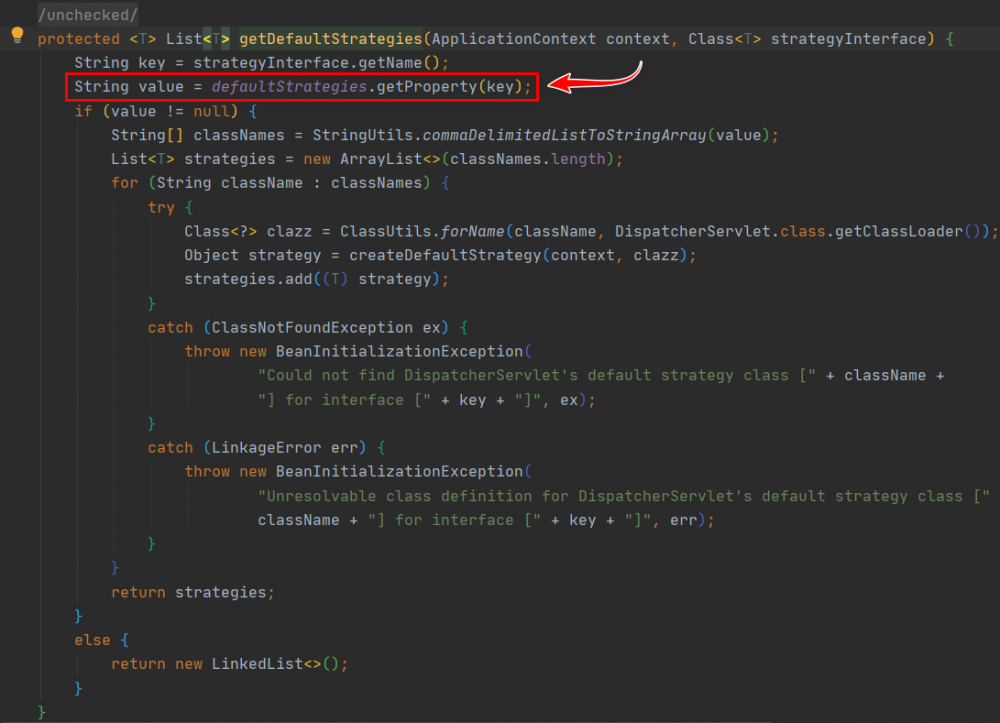Click the else keyword
This screenshot has width=1000, height=723.
[92, 640]
